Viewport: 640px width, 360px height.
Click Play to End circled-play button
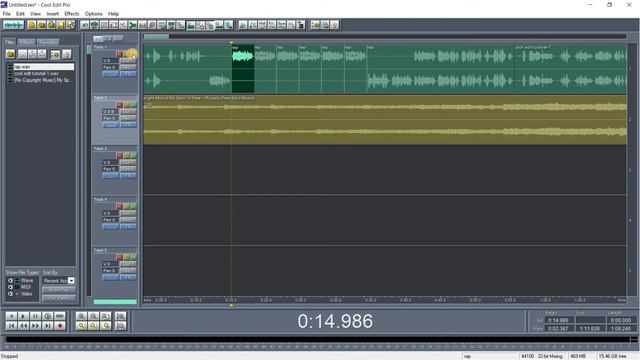(47, 316)
